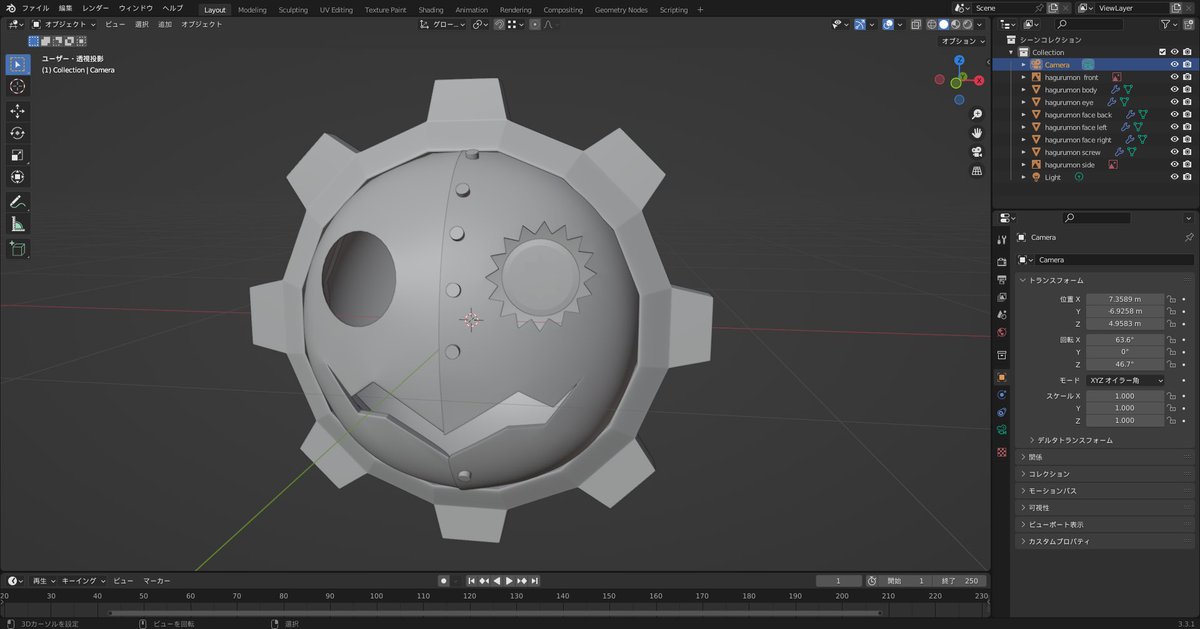
Task: Hide hagurumon eye in the viewport
Action: tap(1175, 102)
